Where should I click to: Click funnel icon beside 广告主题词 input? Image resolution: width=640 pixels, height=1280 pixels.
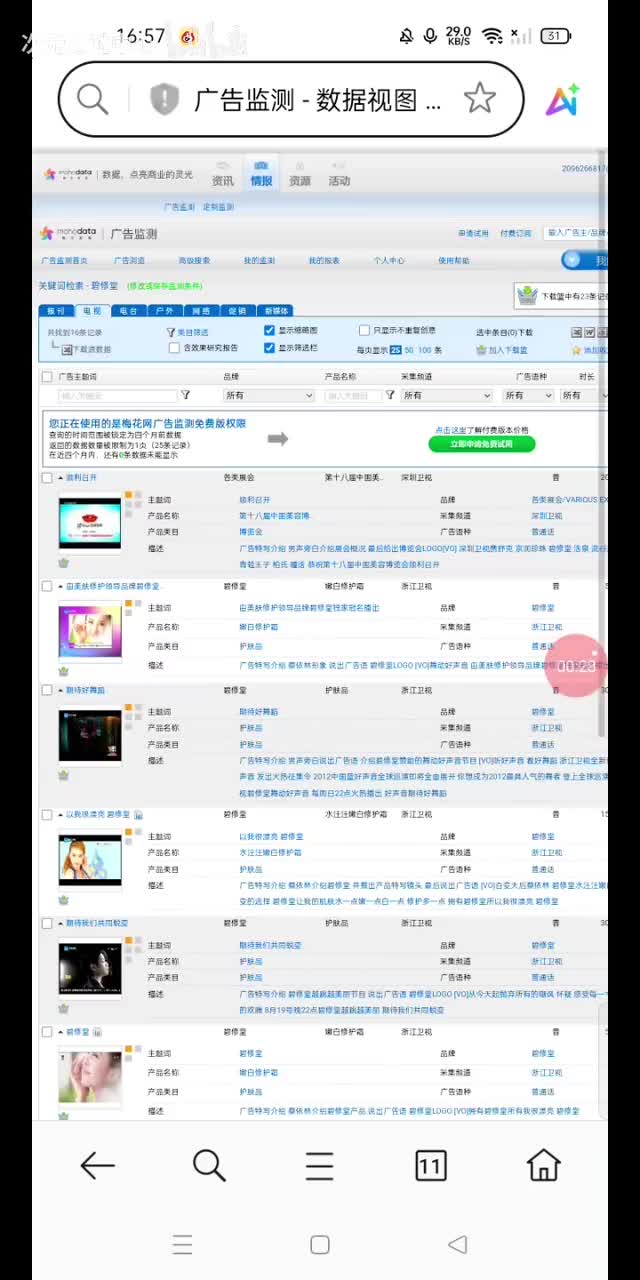click(185, 395)
